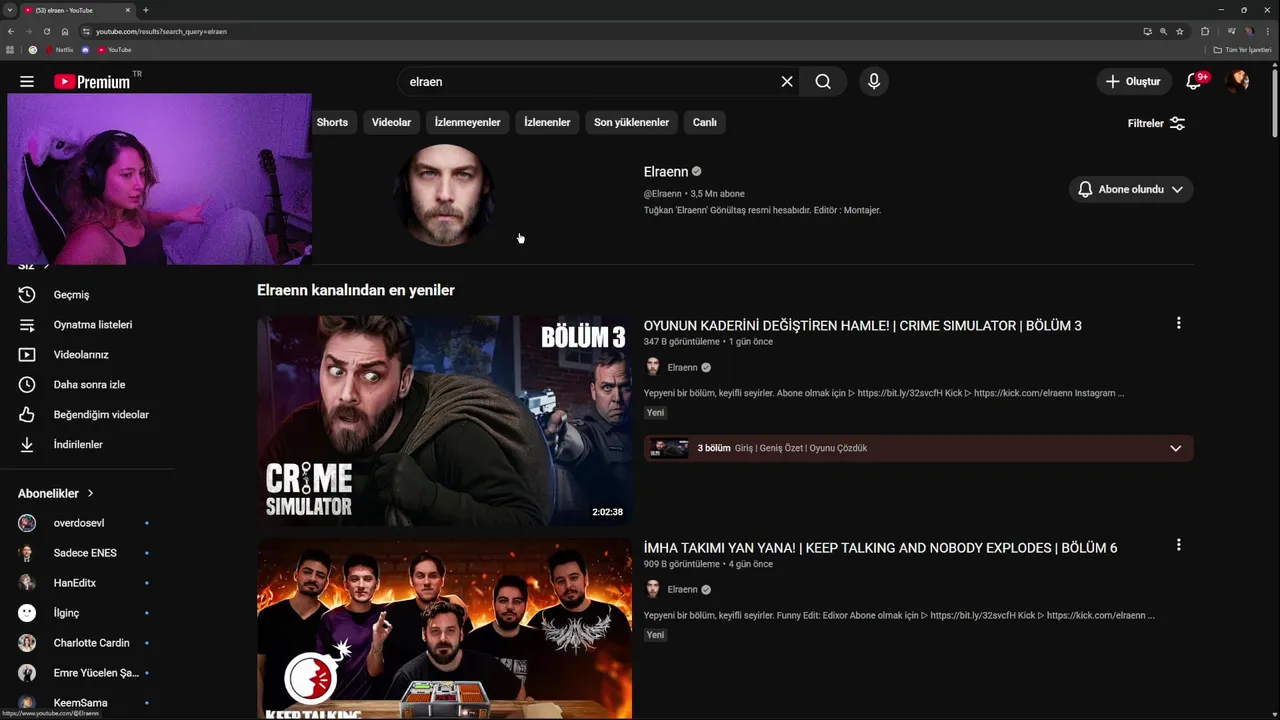Viewport: 1280px width, 720px height.
Task: Click the browser home button
Action: pos(65,31)
